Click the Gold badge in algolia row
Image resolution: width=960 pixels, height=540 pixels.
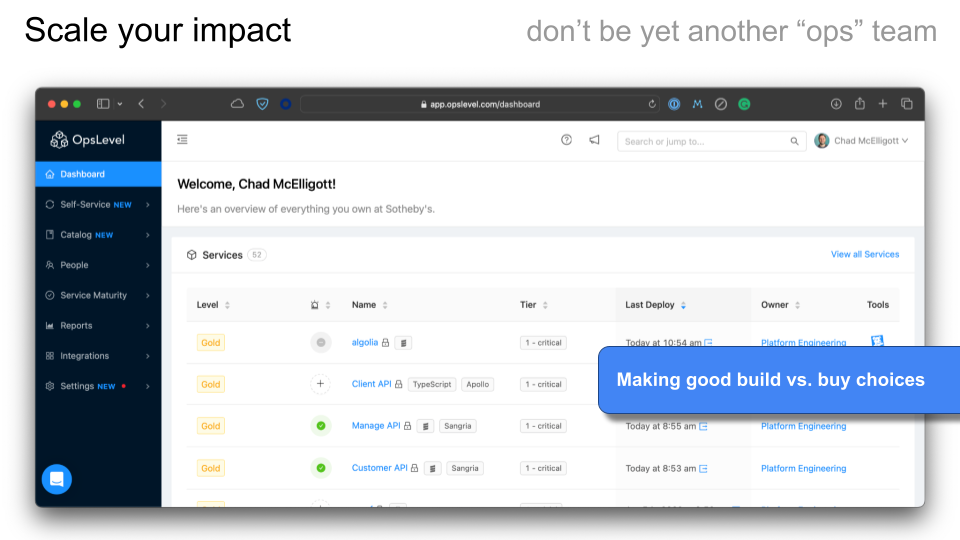pos(211,343)
